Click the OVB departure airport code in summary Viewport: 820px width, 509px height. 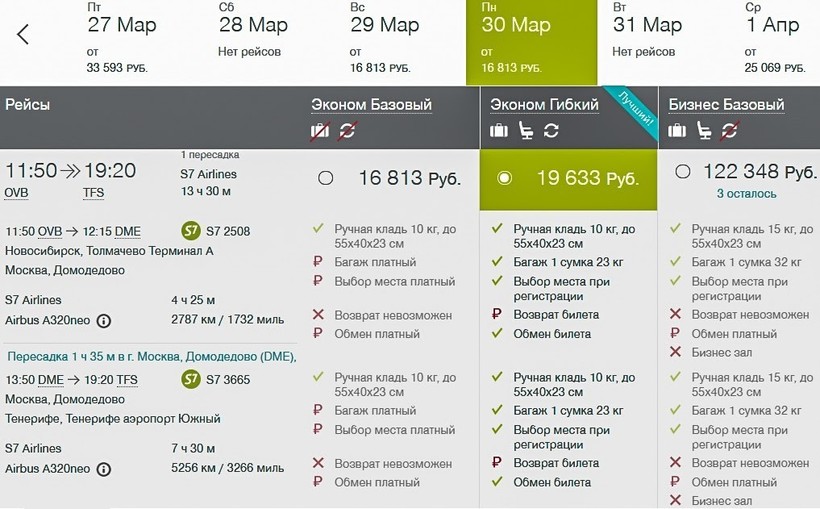17,193
